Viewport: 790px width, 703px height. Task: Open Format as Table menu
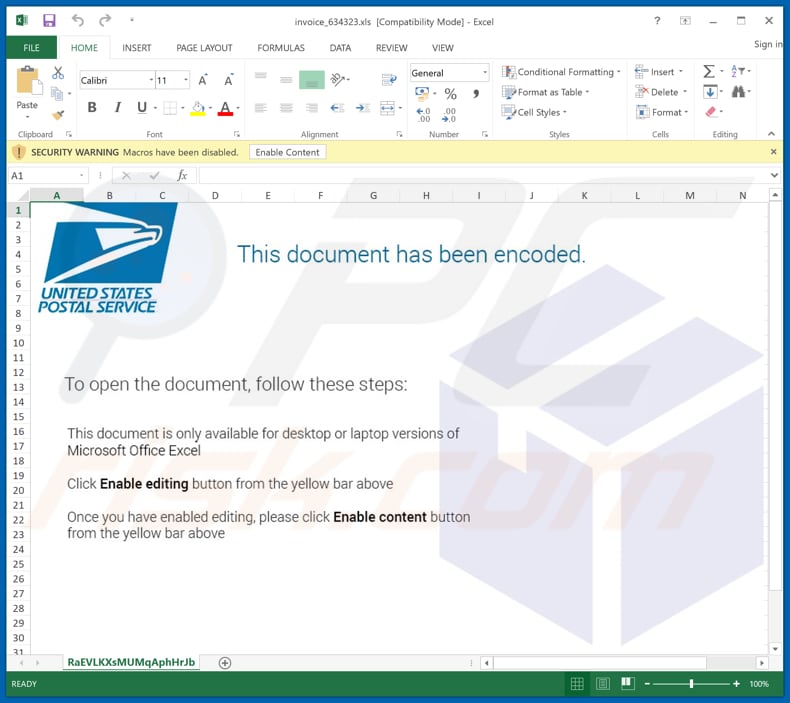point(546,92)
